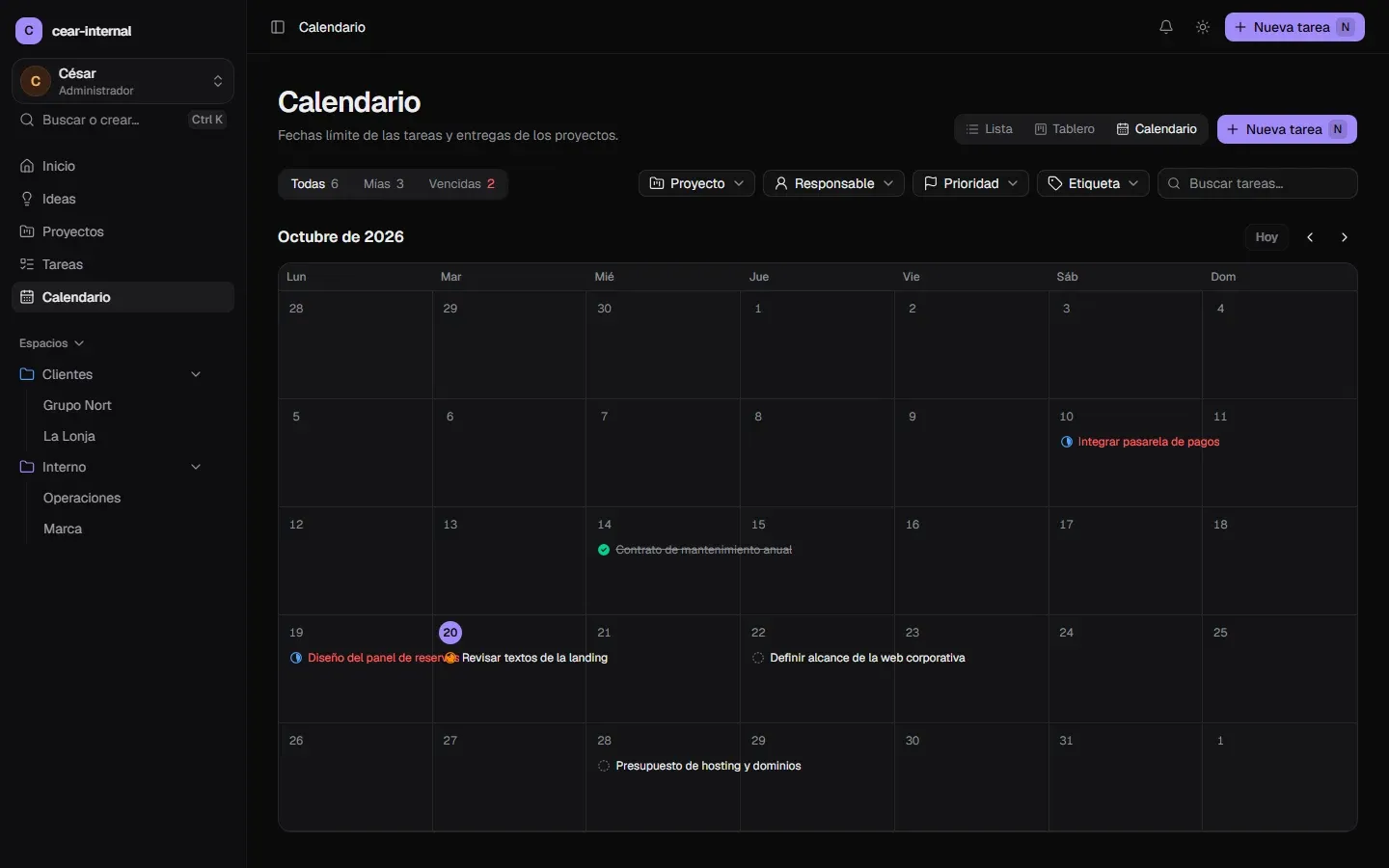
Task: Jump to today with Hoy
Action: tap(1266, 237)
